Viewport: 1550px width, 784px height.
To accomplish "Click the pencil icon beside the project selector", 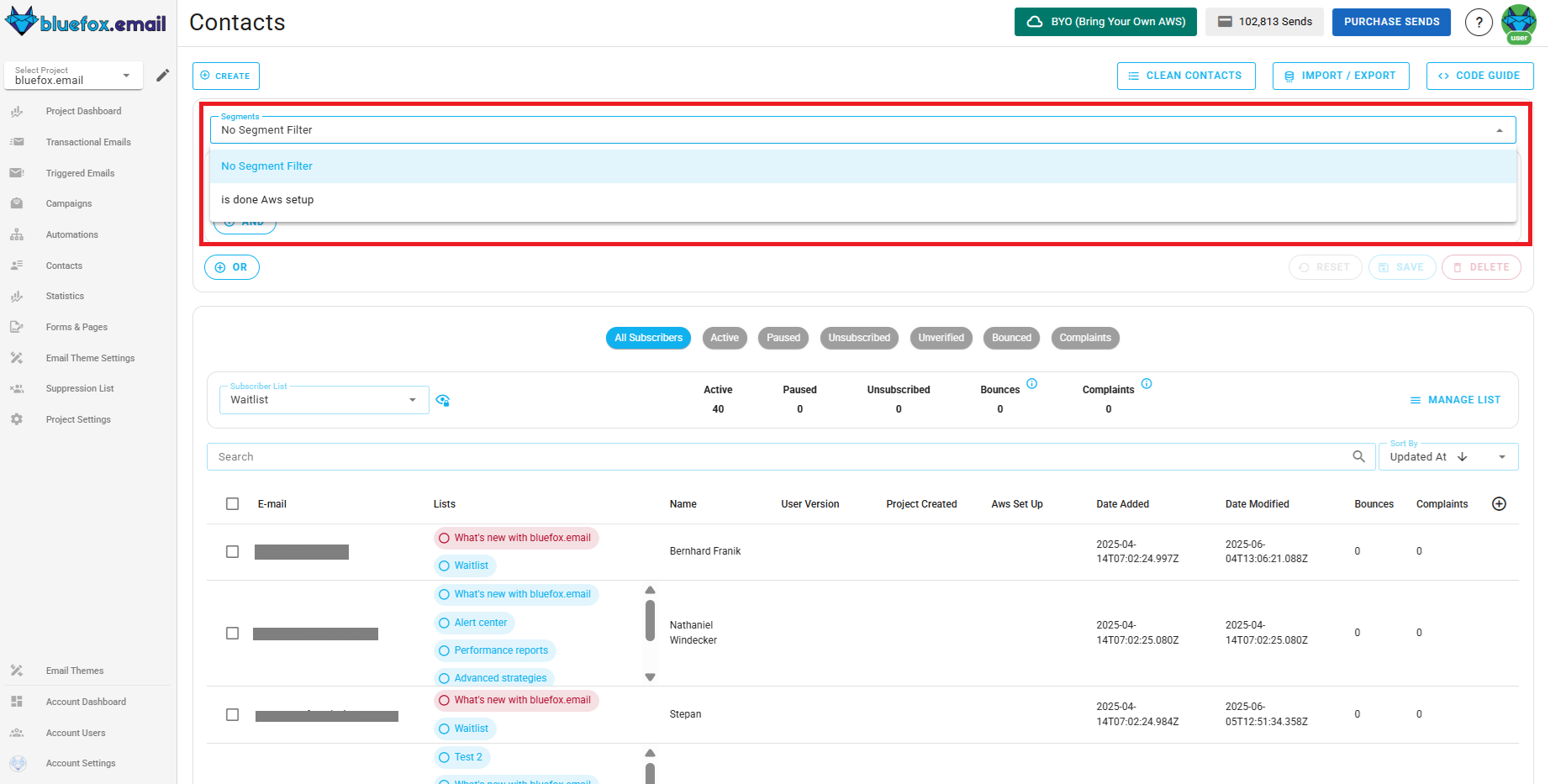I will point(163,75).
